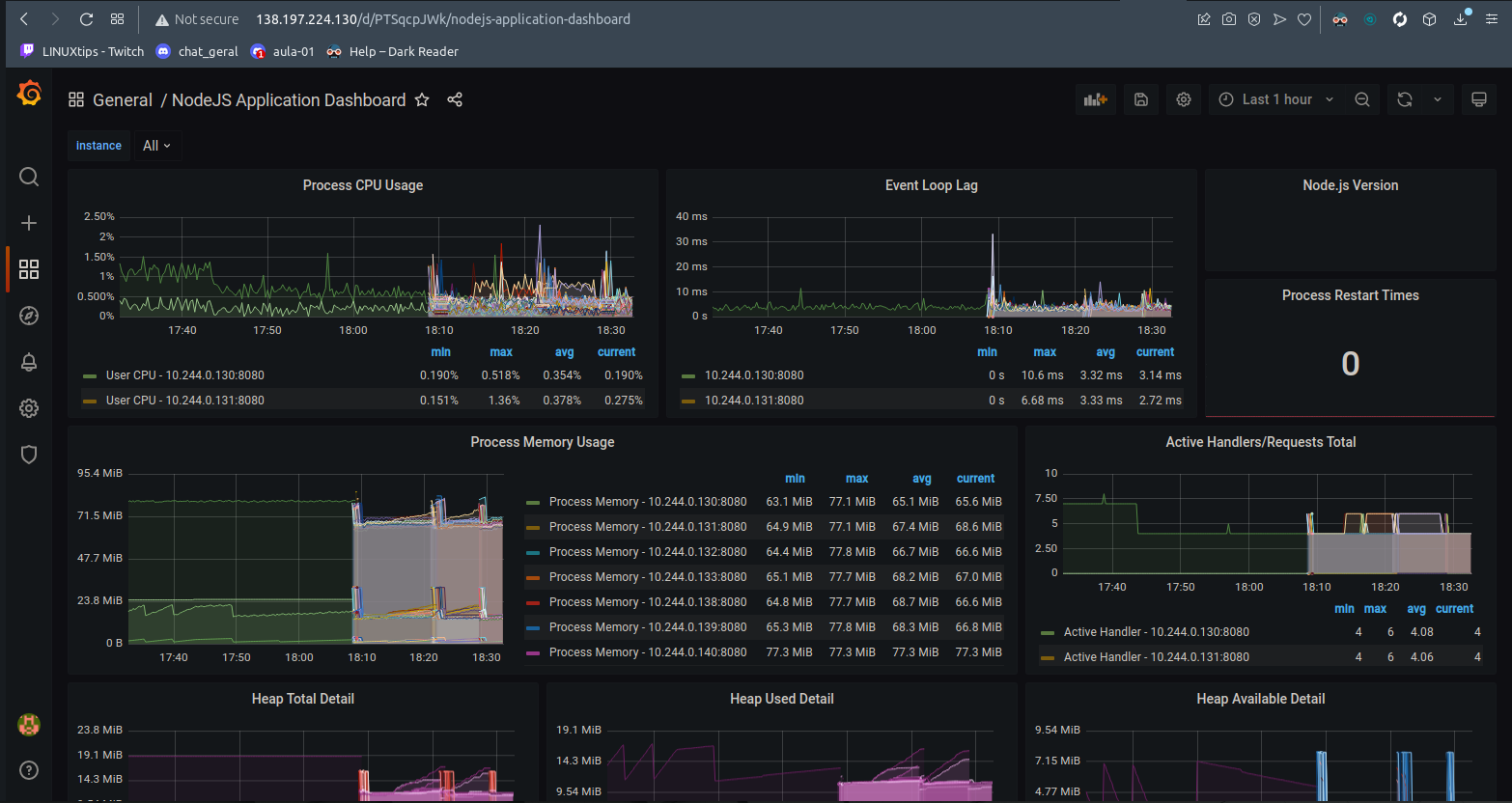Screen dimensions: 1512x803
Task: Sort CPU legend by max column
Action: [x=501, y=352]
